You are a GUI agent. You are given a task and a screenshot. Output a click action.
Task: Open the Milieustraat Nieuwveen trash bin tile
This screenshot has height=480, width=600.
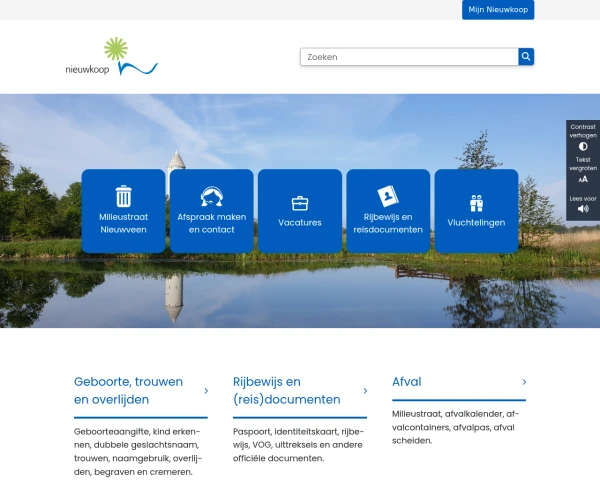[x=123, y=211]
